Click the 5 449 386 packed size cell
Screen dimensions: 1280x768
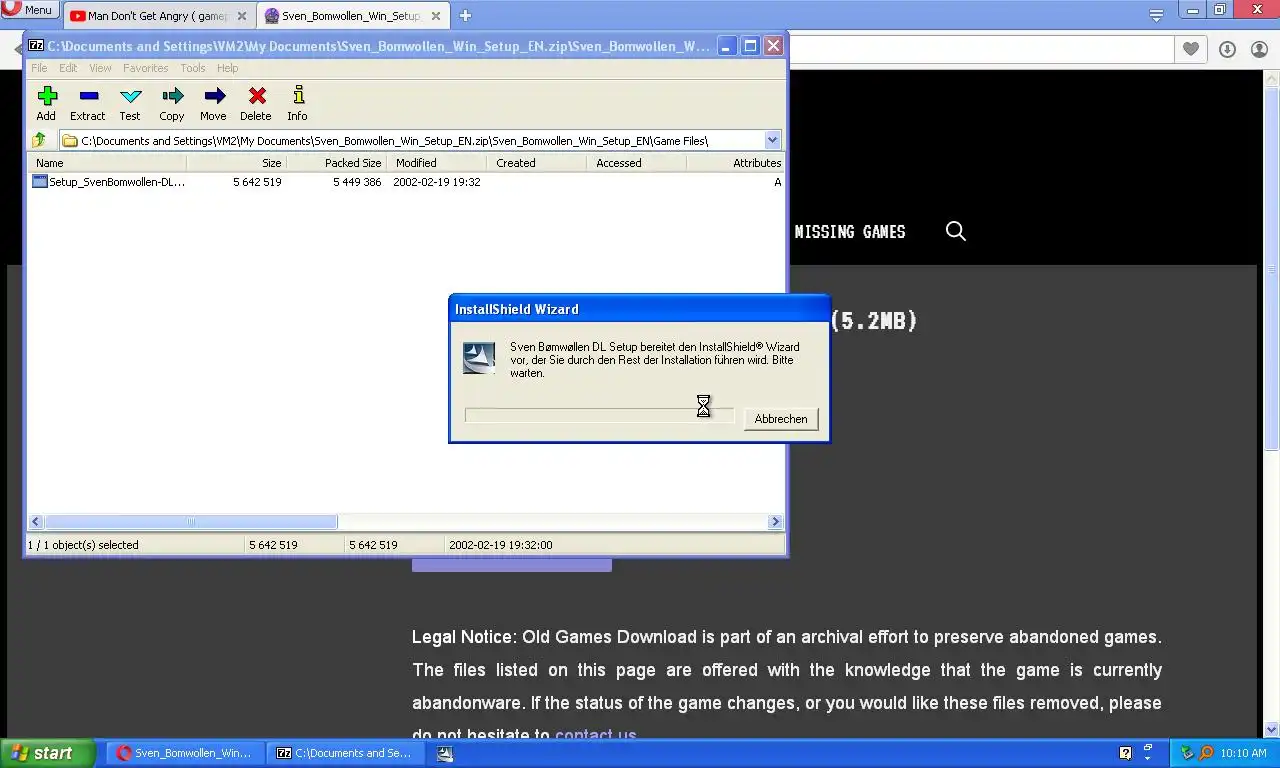tap(357, 182)
